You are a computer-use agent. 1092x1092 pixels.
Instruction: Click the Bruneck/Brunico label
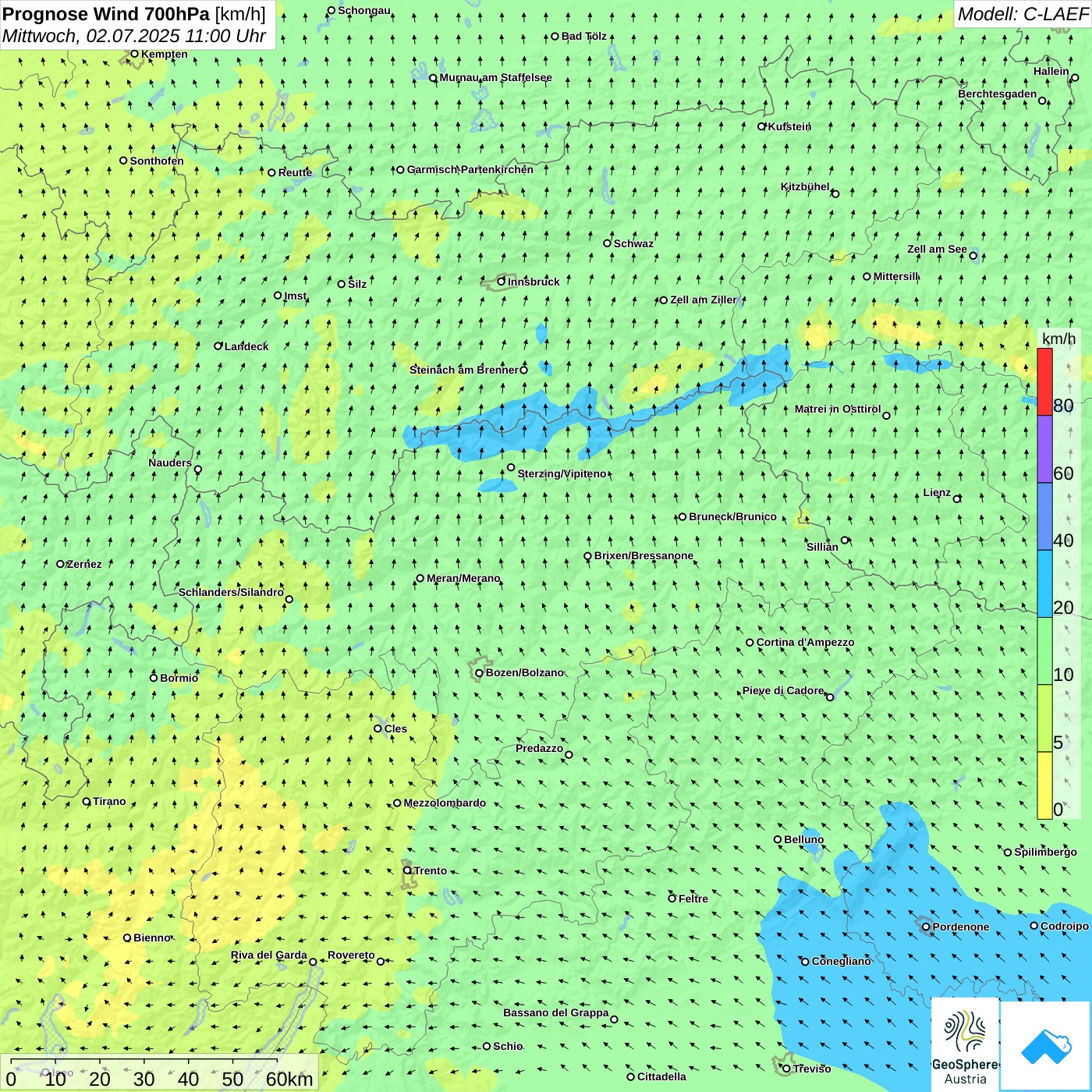pyautogui.click(x=732, y=516)
